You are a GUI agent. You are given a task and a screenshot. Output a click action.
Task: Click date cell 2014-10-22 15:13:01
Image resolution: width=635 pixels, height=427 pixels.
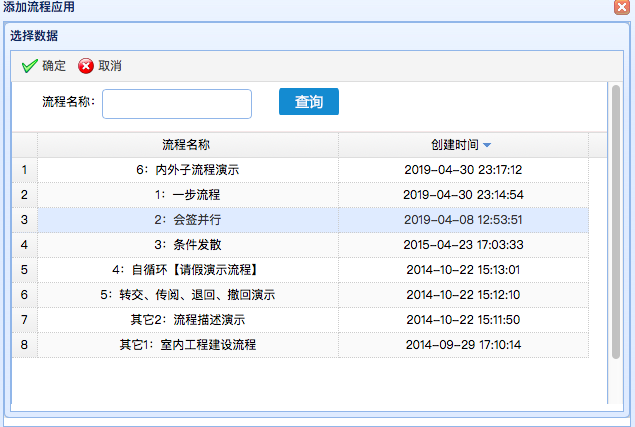(463, 270)
